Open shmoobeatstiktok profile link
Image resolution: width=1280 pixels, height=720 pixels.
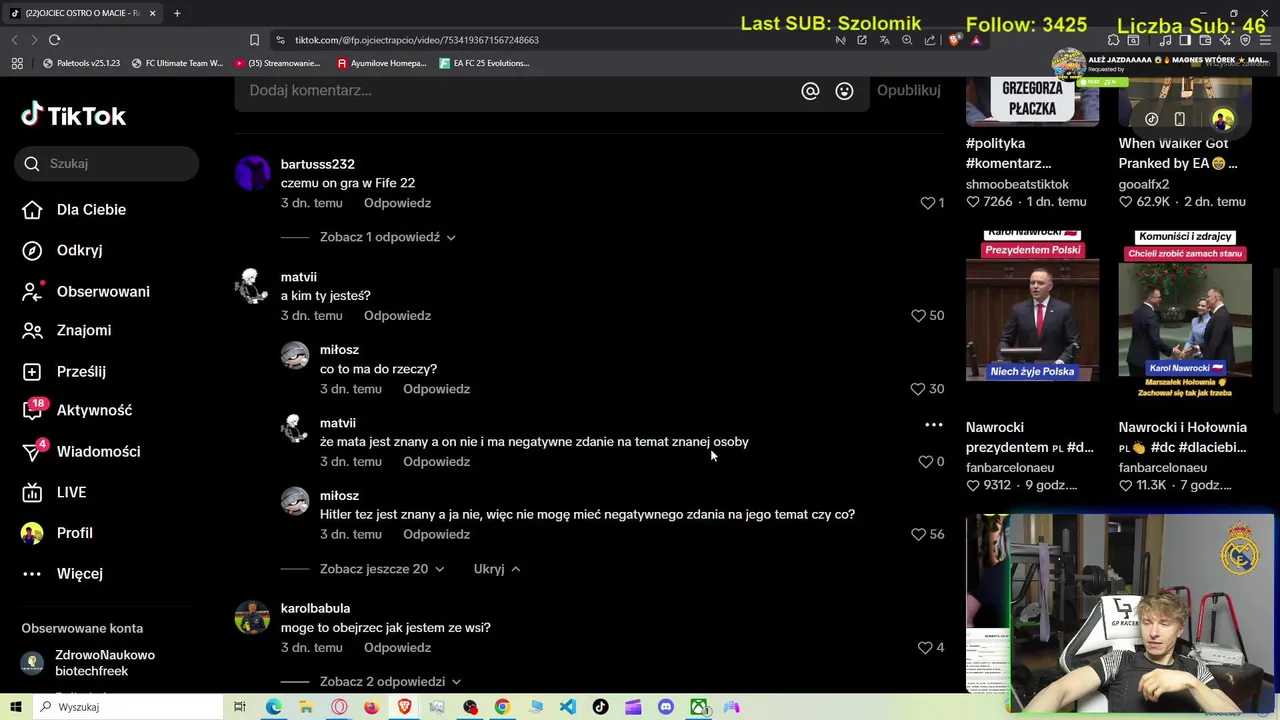(1017, 184)
